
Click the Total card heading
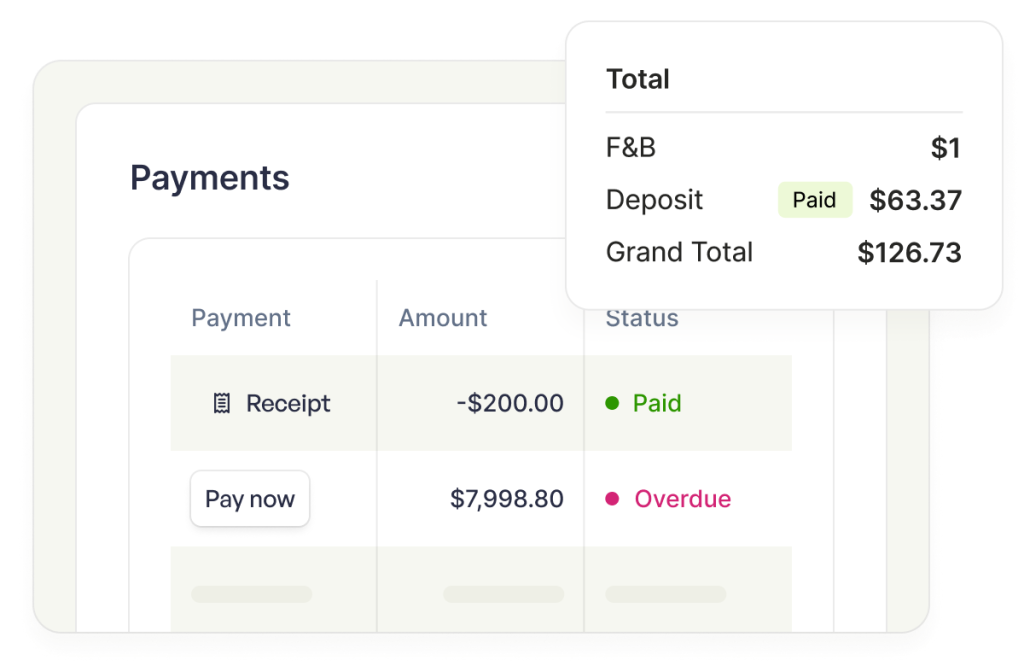click(638, 80)
